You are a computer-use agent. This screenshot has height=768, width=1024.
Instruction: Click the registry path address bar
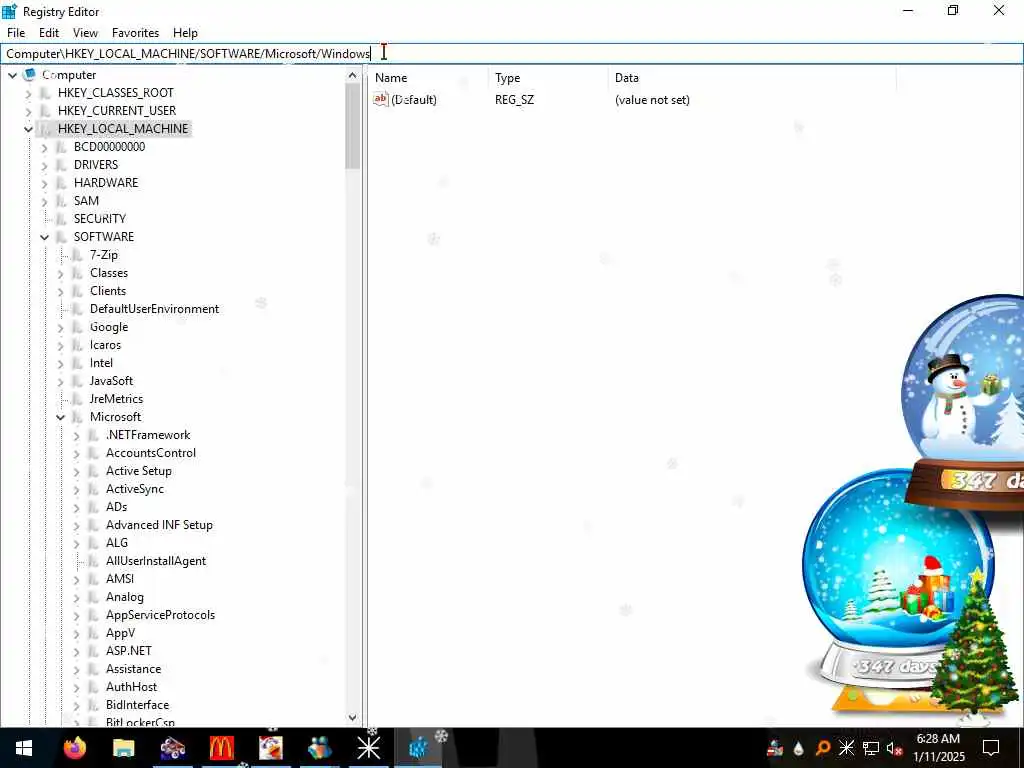click(511, 54)
